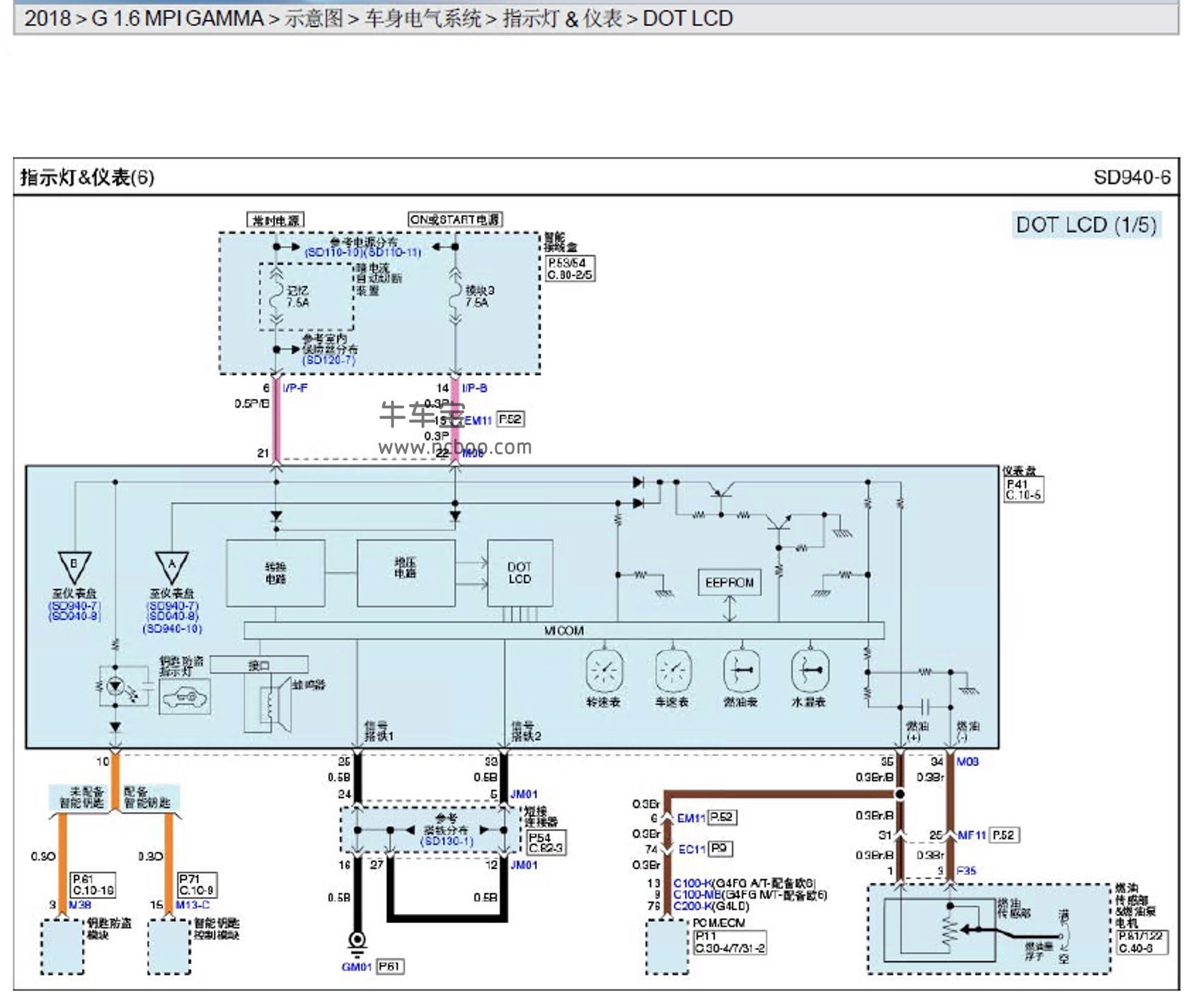Screen dimensions: 1192x1008
Task: Open the SD110-11 power distribution reference
Action: tap(392, 253)
